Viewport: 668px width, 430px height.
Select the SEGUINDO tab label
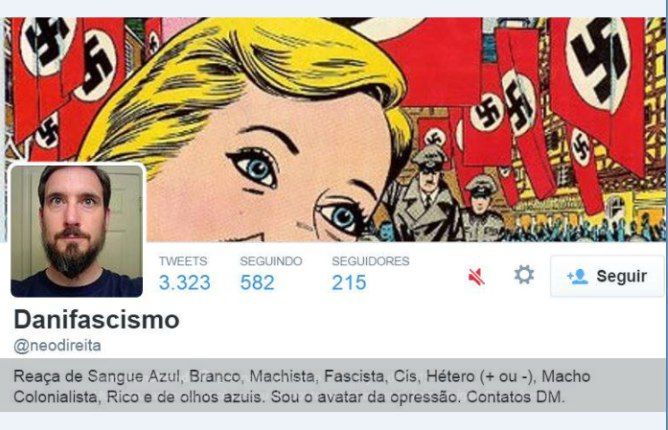(271, 261)
